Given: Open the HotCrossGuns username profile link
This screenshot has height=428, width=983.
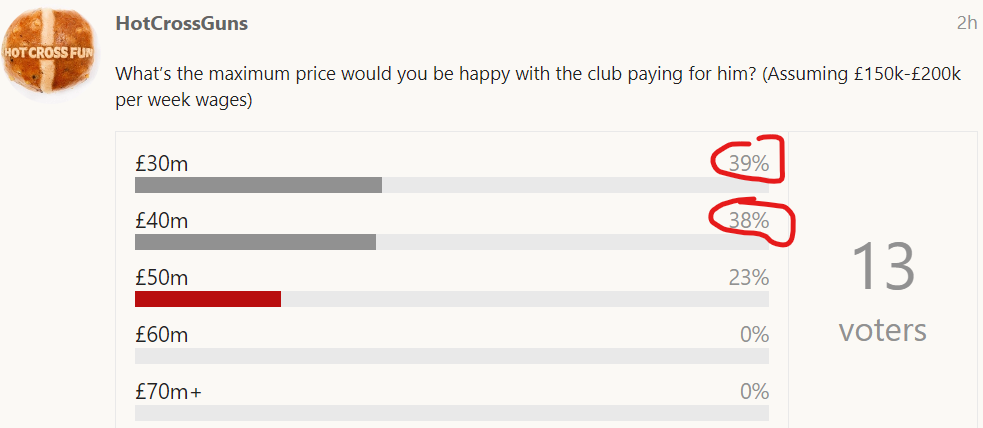Looking at the screenshot, I should coord(182,24).
